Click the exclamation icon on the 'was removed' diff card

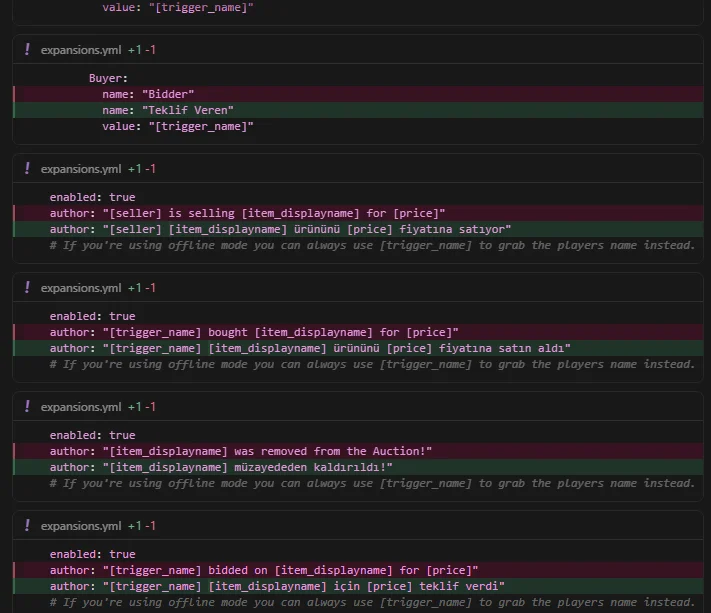coord(27,406)
